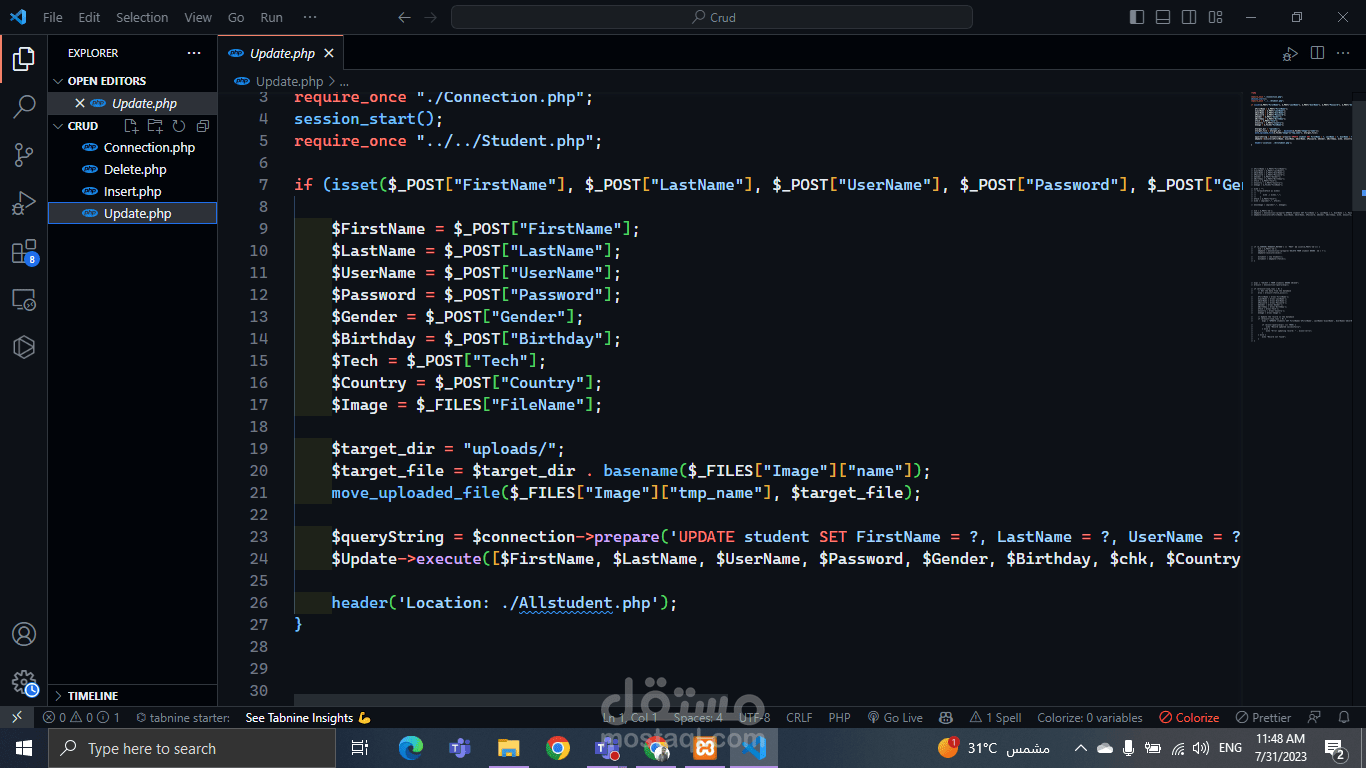The width and height of the screenshot is (1366, 768).
Task: Open Google Chrome from the taskbar
Action: coord(558,748)
